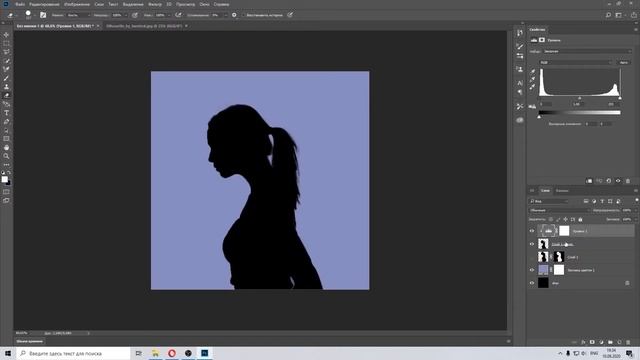This screenshot has width=640, height=360.
Task: Click the white point eyedropper in Levels
Action: click(533, 87)
